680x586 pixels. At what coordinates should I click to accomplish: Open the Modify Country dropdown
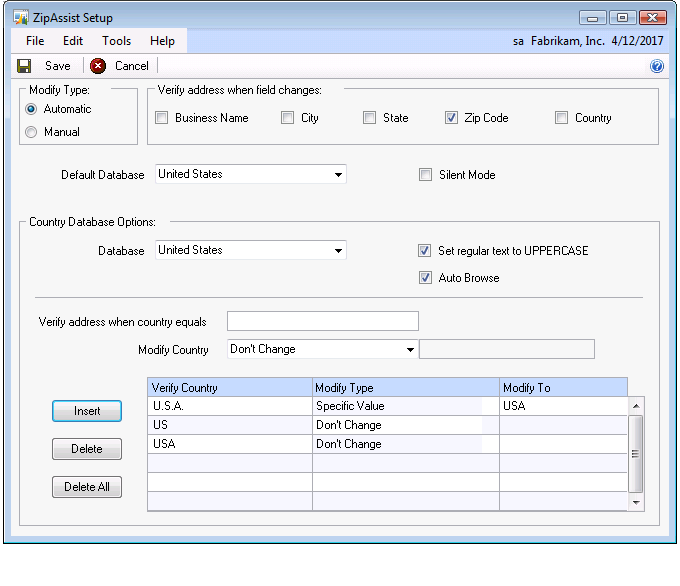point(410,349)
